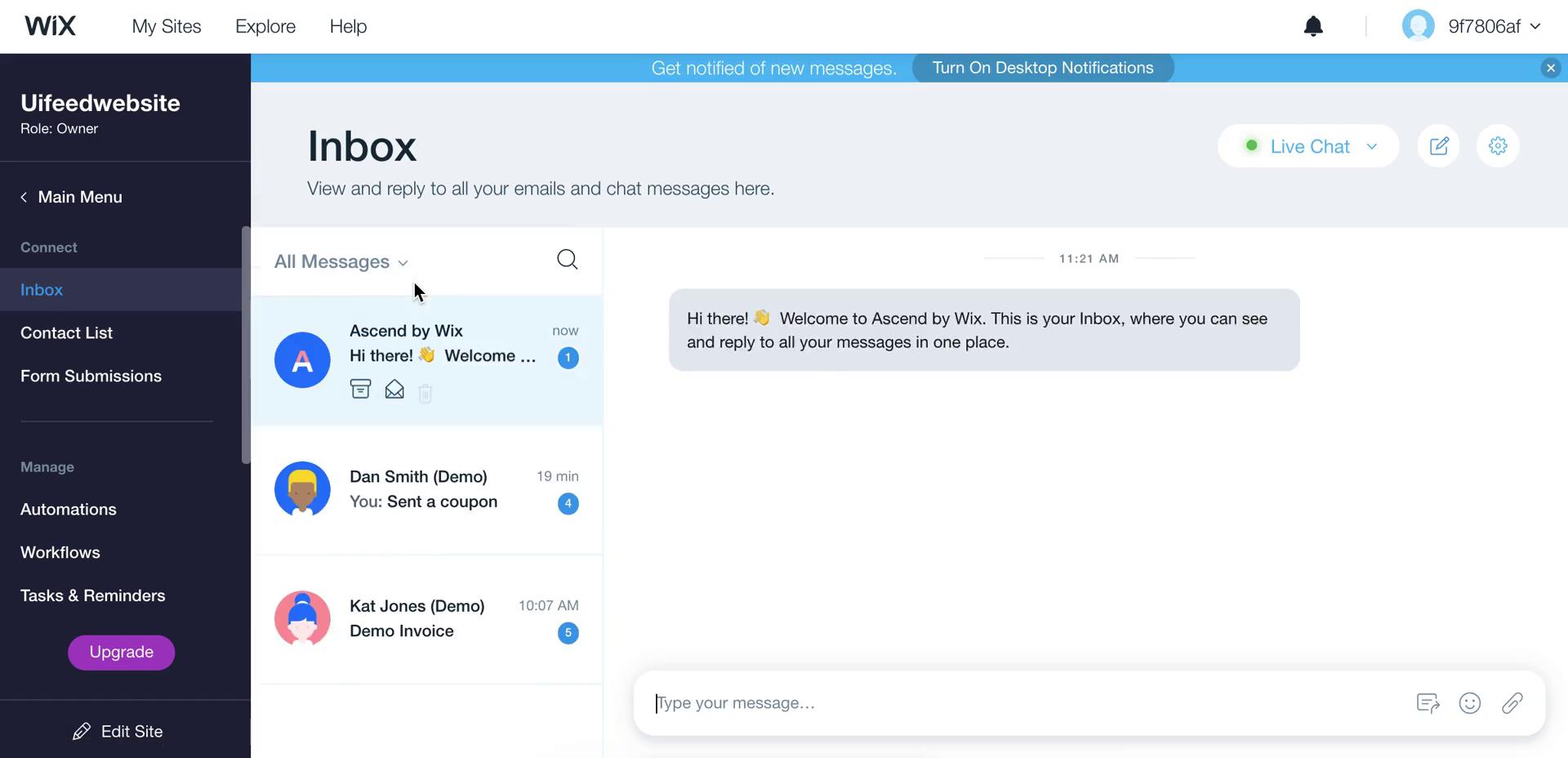Click Edit Site link
Image resolution: width=1568 pixels, height=758 pixels.
(118, 731)
